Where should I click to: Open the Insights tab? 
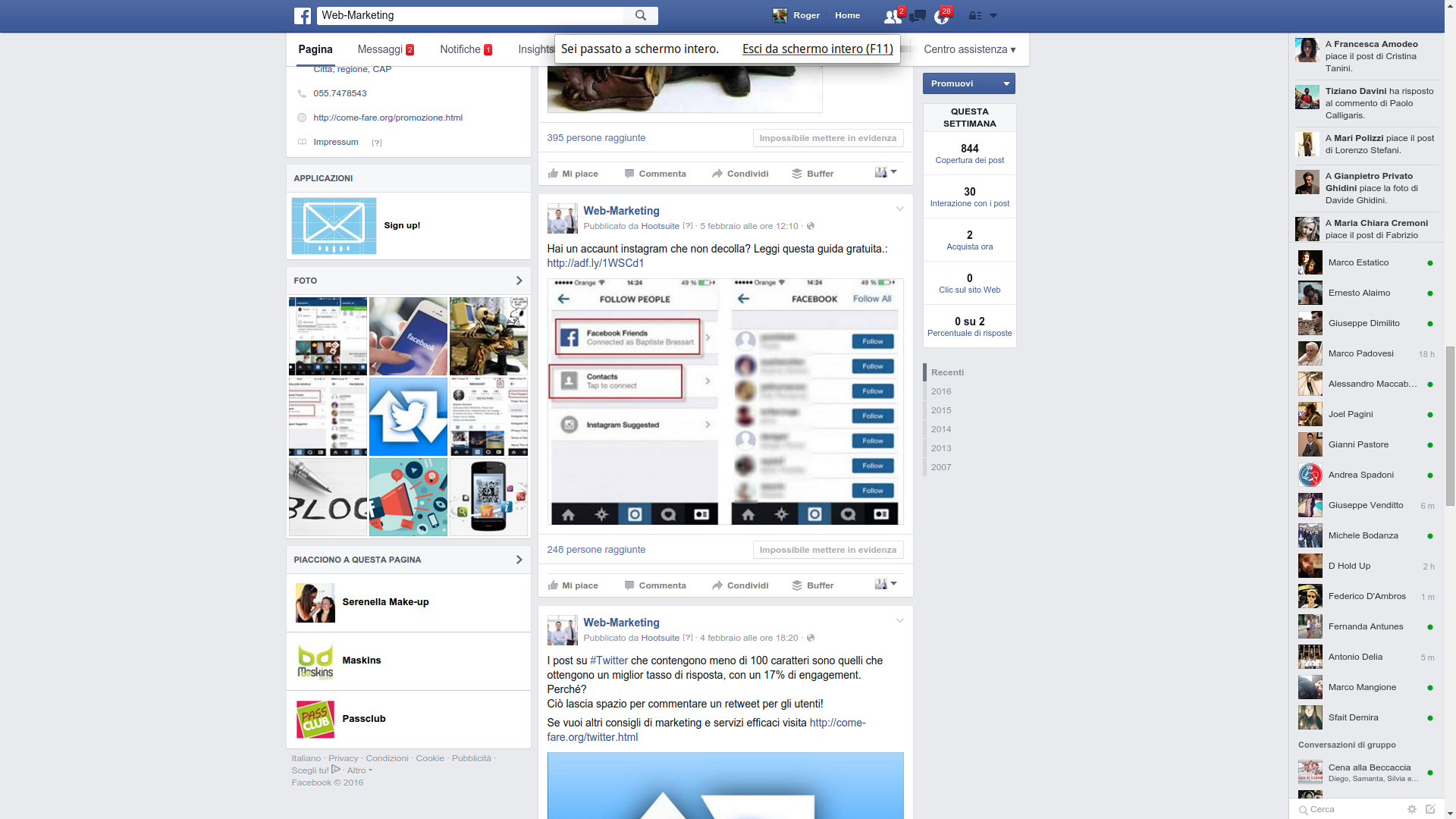point(536,49)
